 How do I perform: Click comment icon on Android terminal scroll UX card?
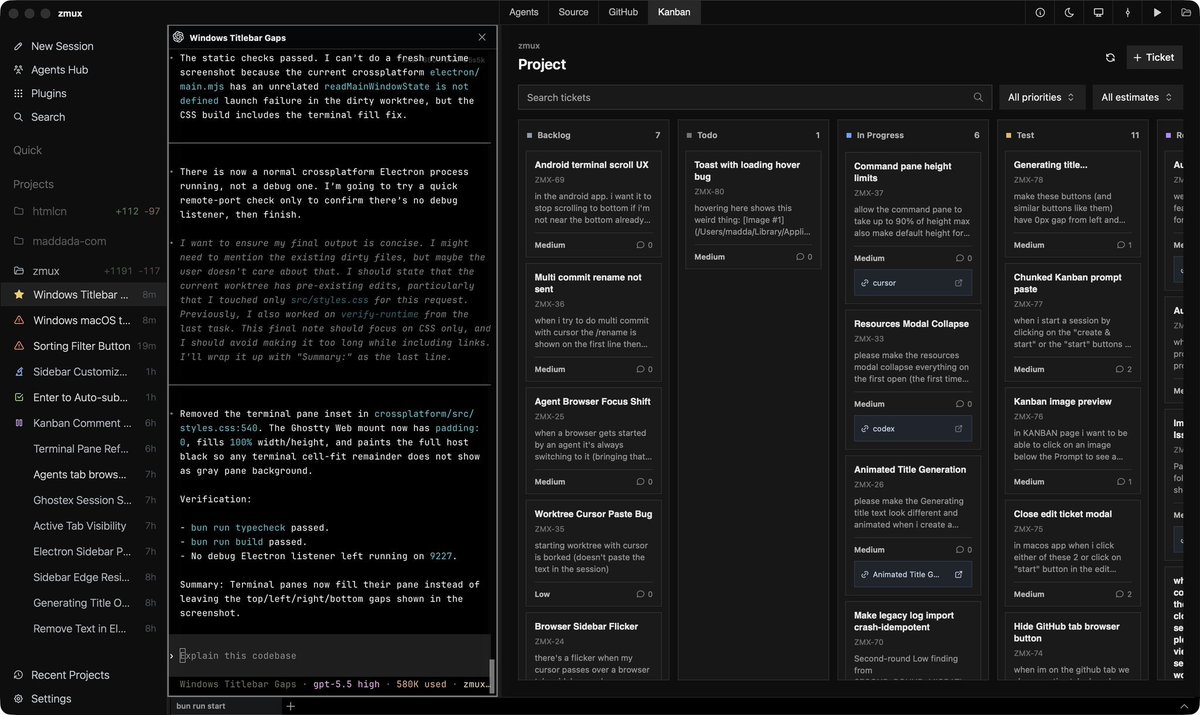tap(640, 245)
